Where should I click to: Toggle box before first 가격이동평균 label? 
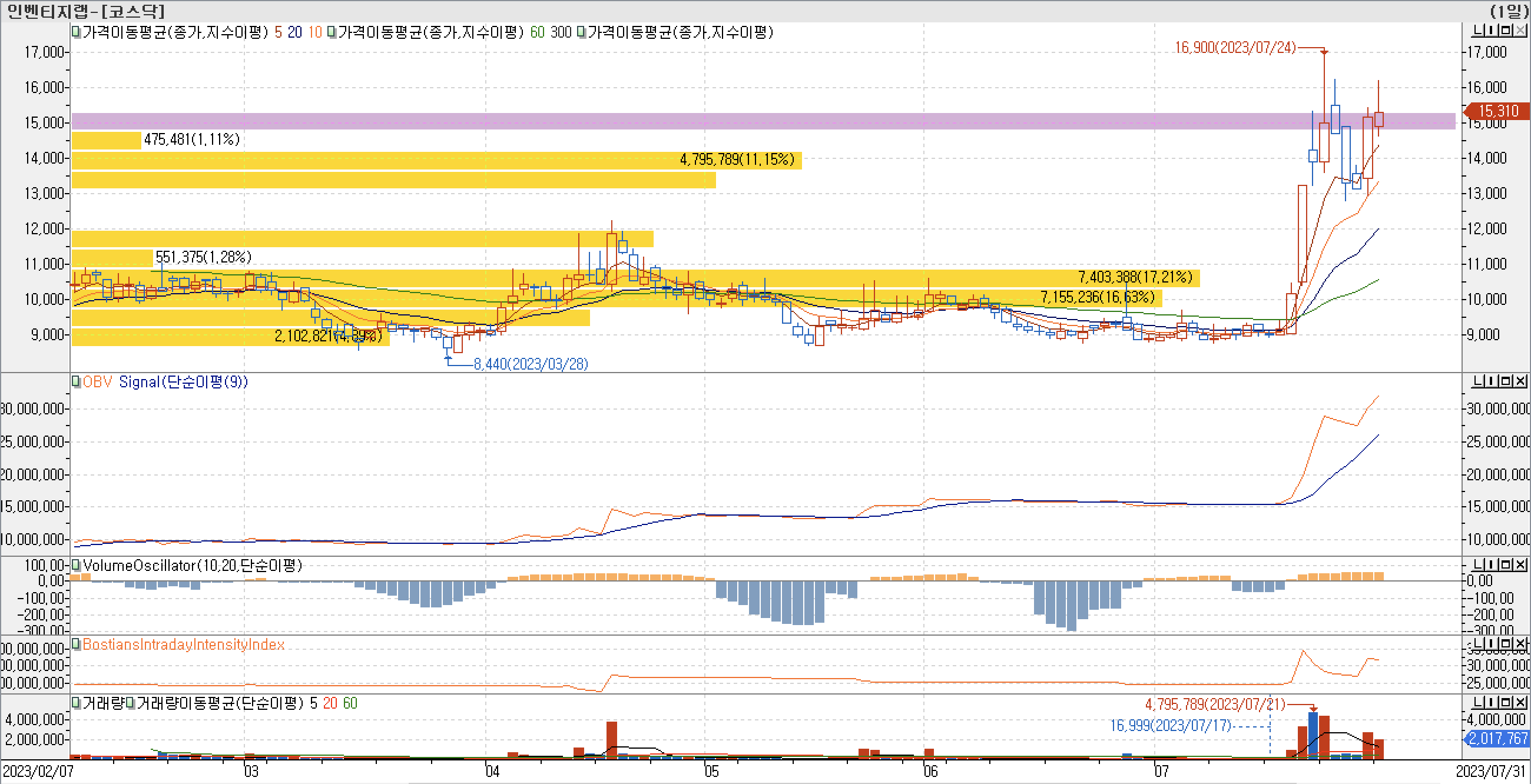point(76,32)
